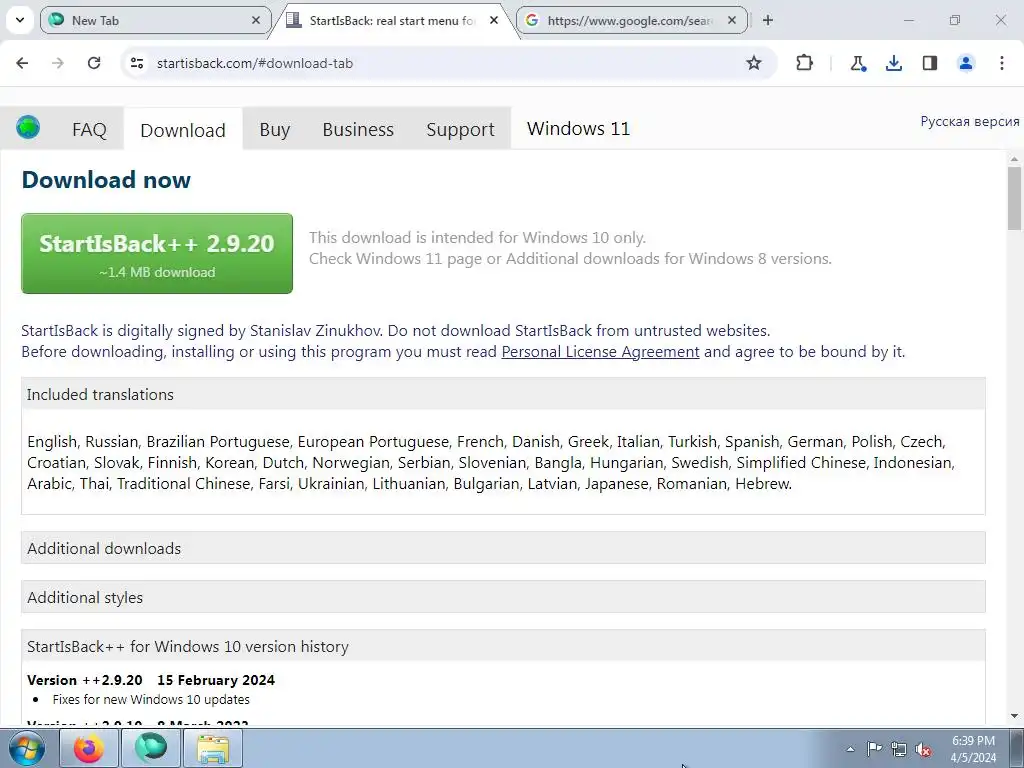
Task: Open Chrome Labs flask icon
Action: 858,63
